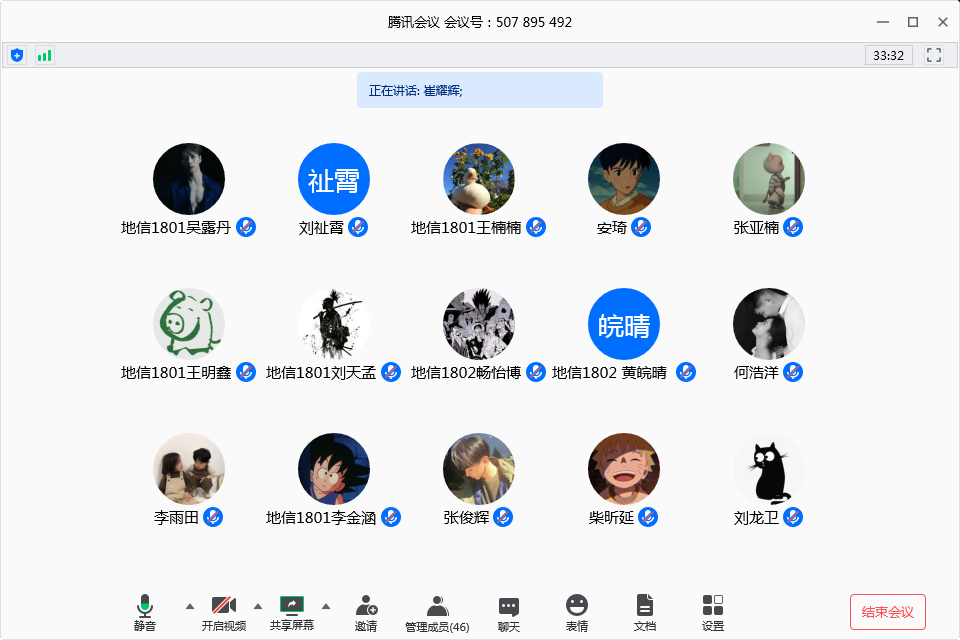Image resolution: width=960 pixels, height=640 pixels.
Task: Click muted mic icon beside 刘龙卫
Action: [793, 517]
